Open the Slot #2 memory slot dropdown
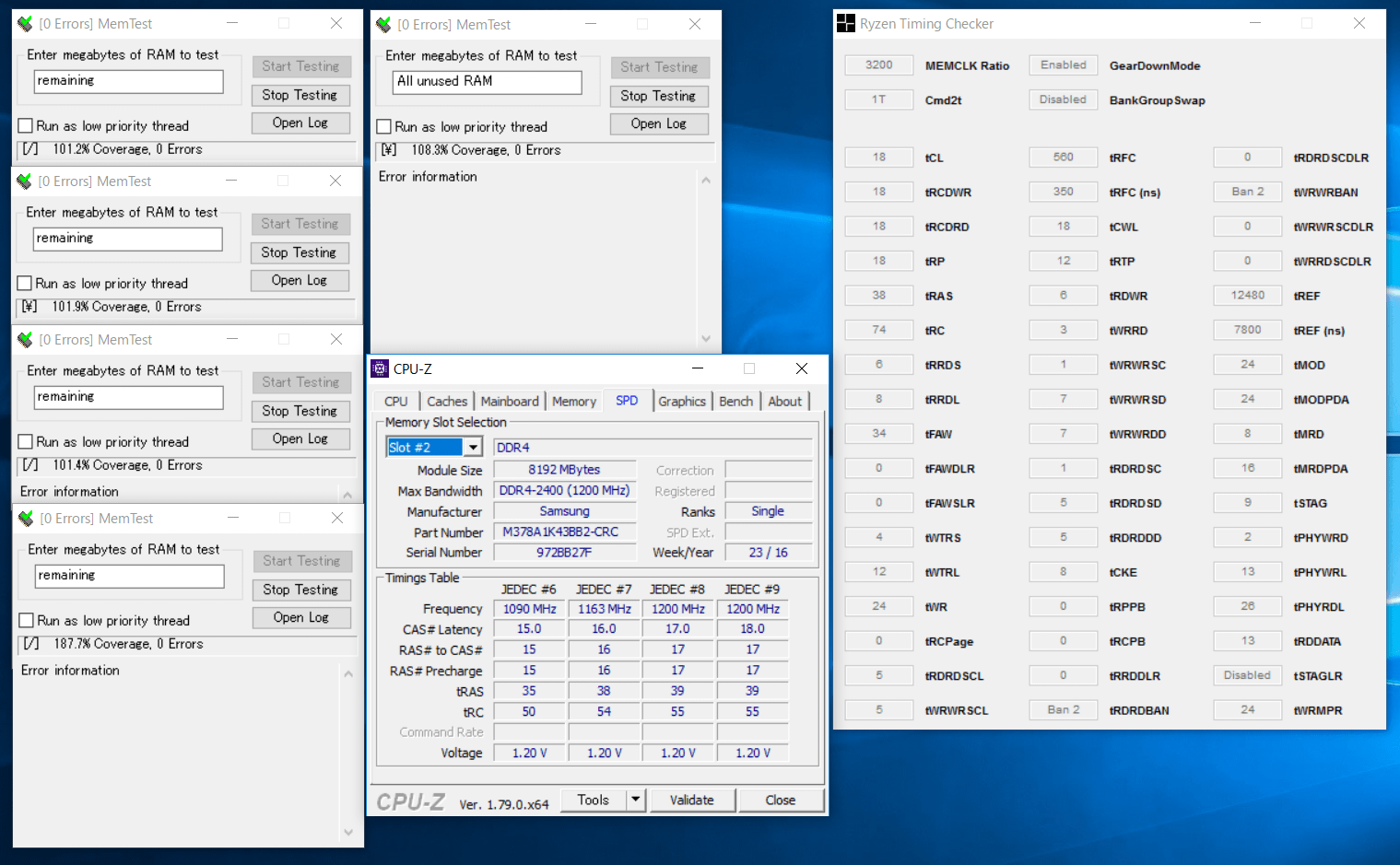1400x865 pixels. (473, 448)
